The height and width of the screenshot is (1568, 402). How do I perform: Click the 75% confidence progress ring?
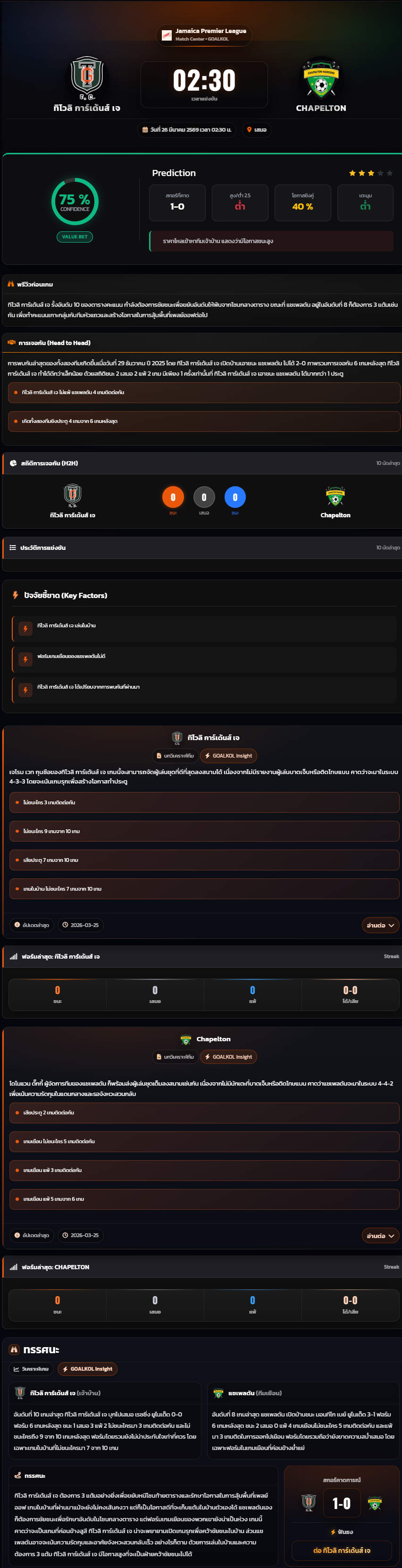point(75,202)
